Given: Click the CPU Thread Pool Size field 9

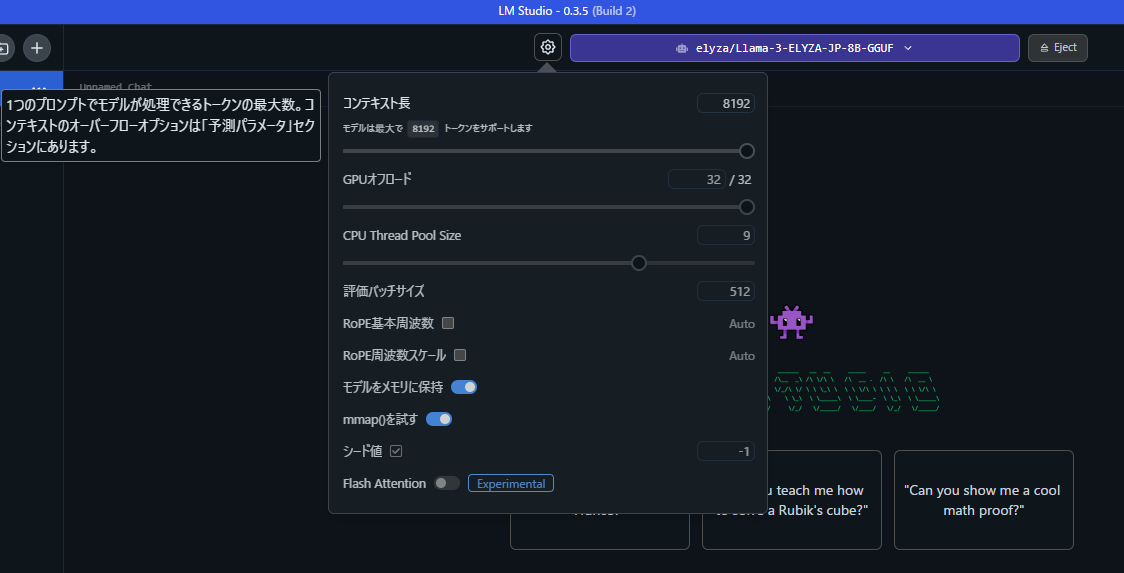Looking at the screenshot, I should 725,235.
